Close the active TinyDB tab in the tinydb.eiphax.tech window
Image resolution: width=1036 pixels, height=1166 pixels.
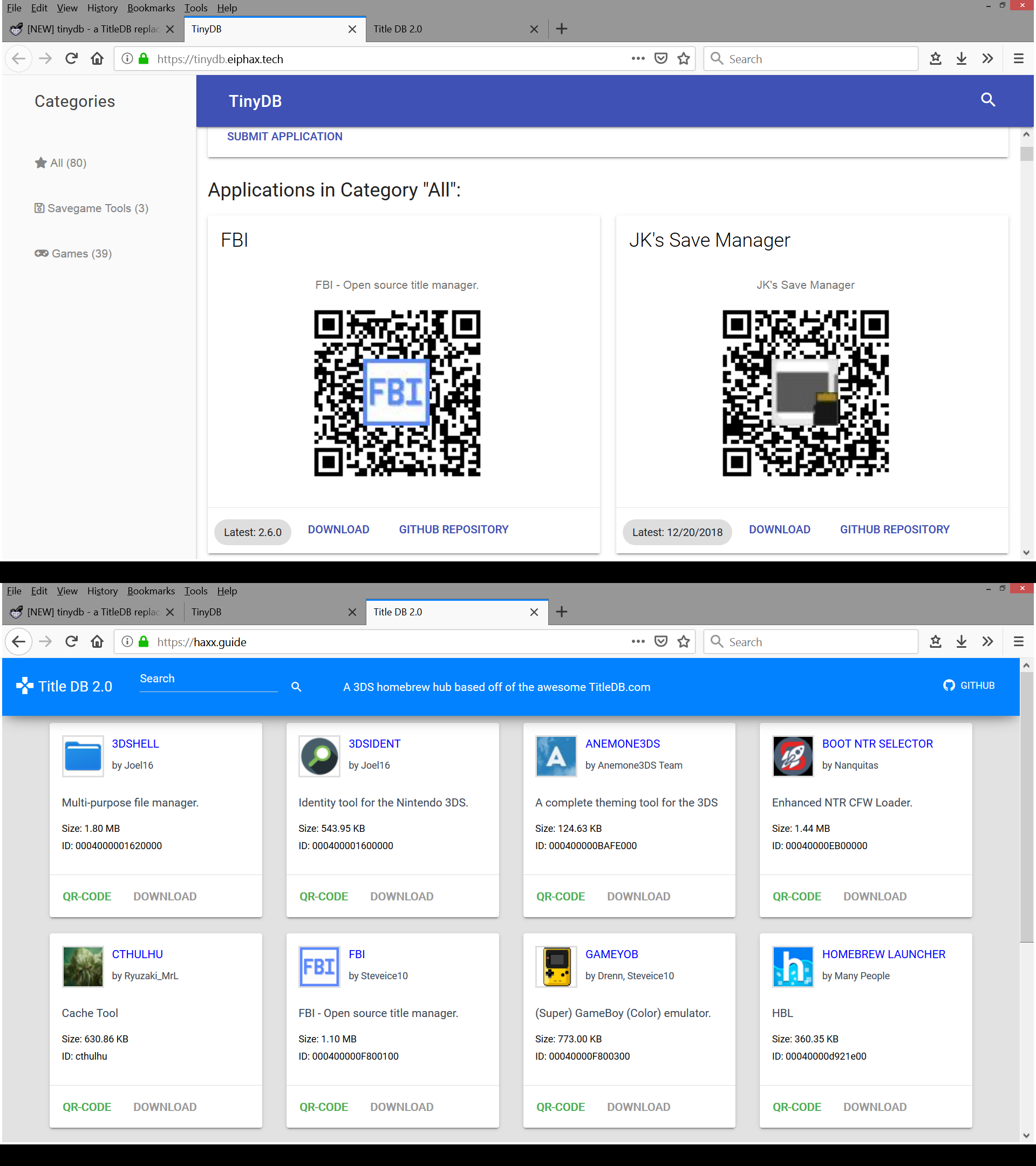(x=352, y=29)
